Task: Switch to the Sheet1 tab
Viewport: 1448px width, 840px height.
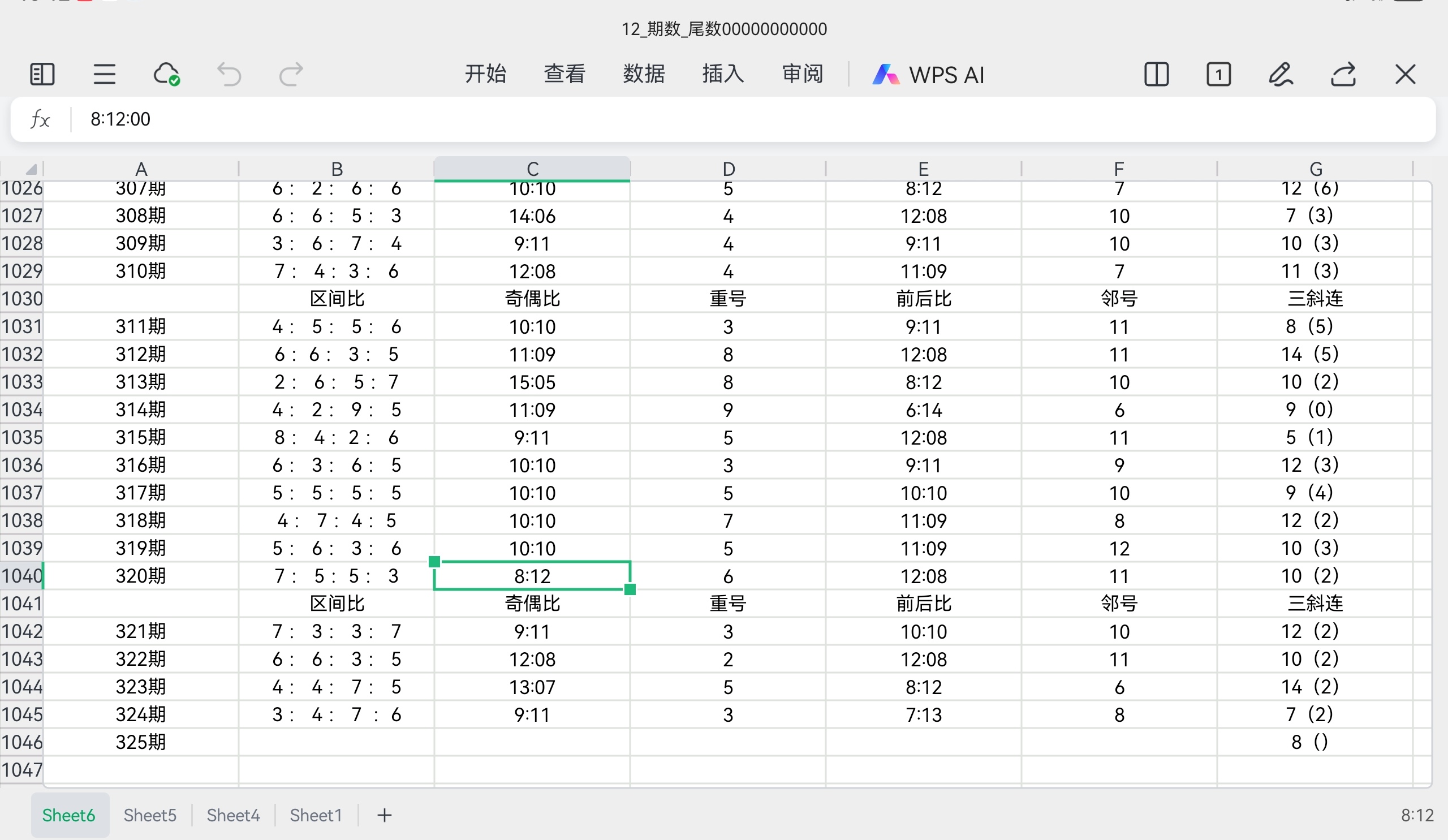Action: [316, 815]
